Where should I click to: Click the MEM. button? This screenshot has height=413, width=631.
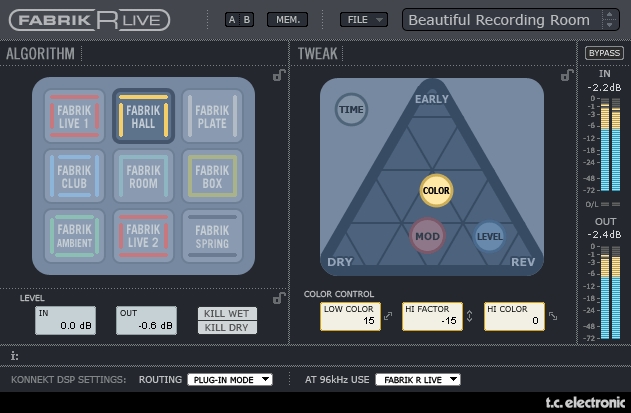288,20
